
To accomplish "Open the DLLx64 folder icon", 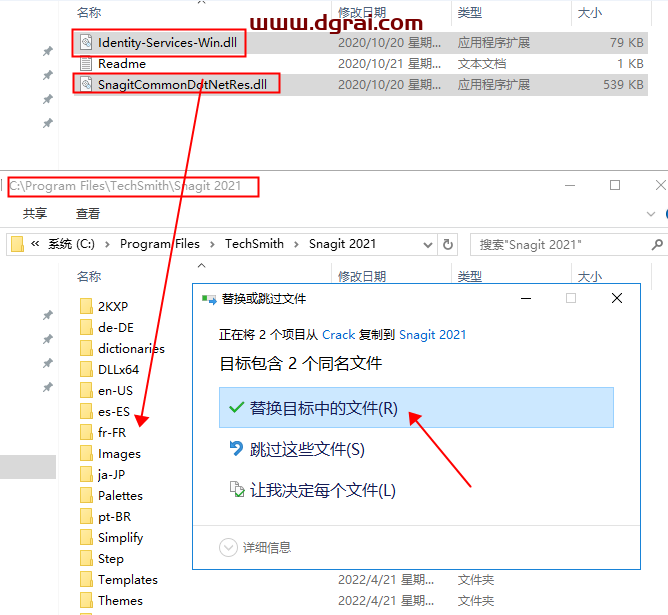I will (x=86, y=369).
